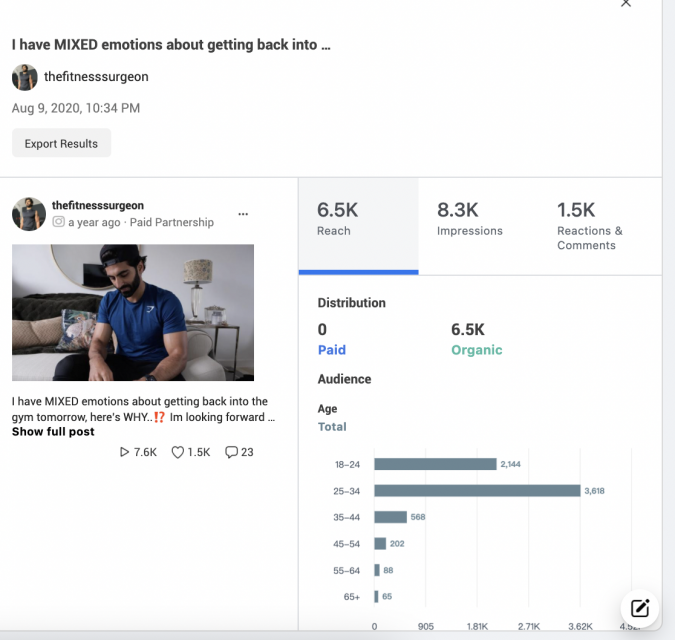The height and width of the screenshot is (640, 675).
Task: Click the 25–34 age bar
Action: point(477,490)
